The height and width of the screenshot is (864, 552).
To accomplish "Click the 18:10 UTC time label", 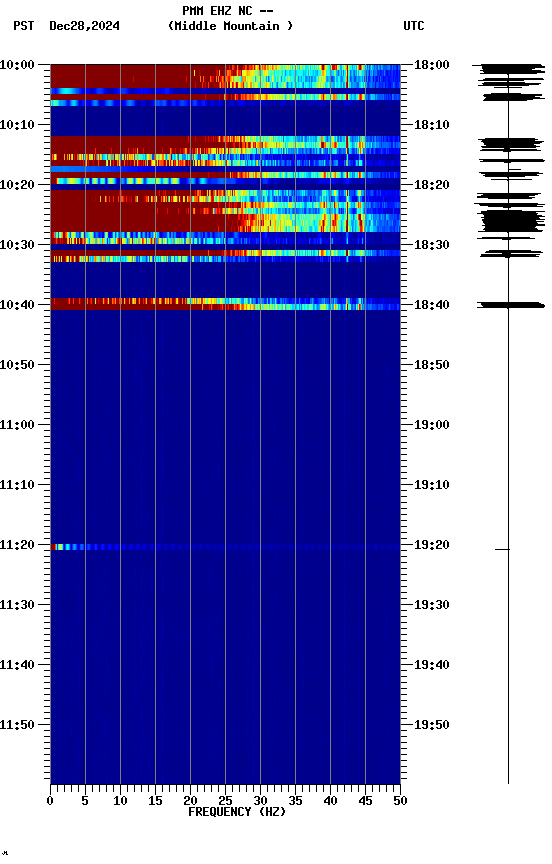I will 432,125.
